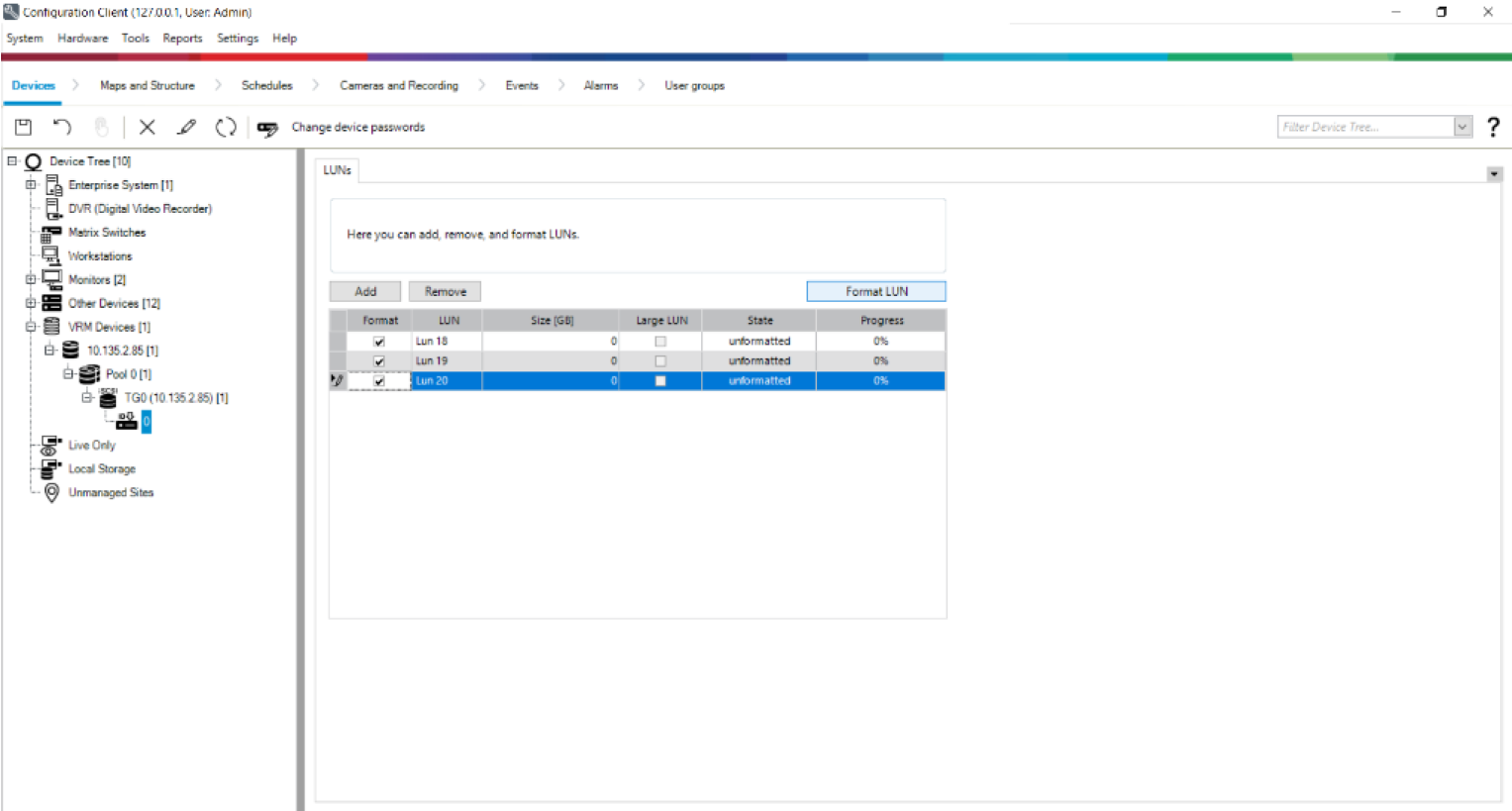Enable Large LUN for Lun 19
1512x811 pixels.
[660, 361]
